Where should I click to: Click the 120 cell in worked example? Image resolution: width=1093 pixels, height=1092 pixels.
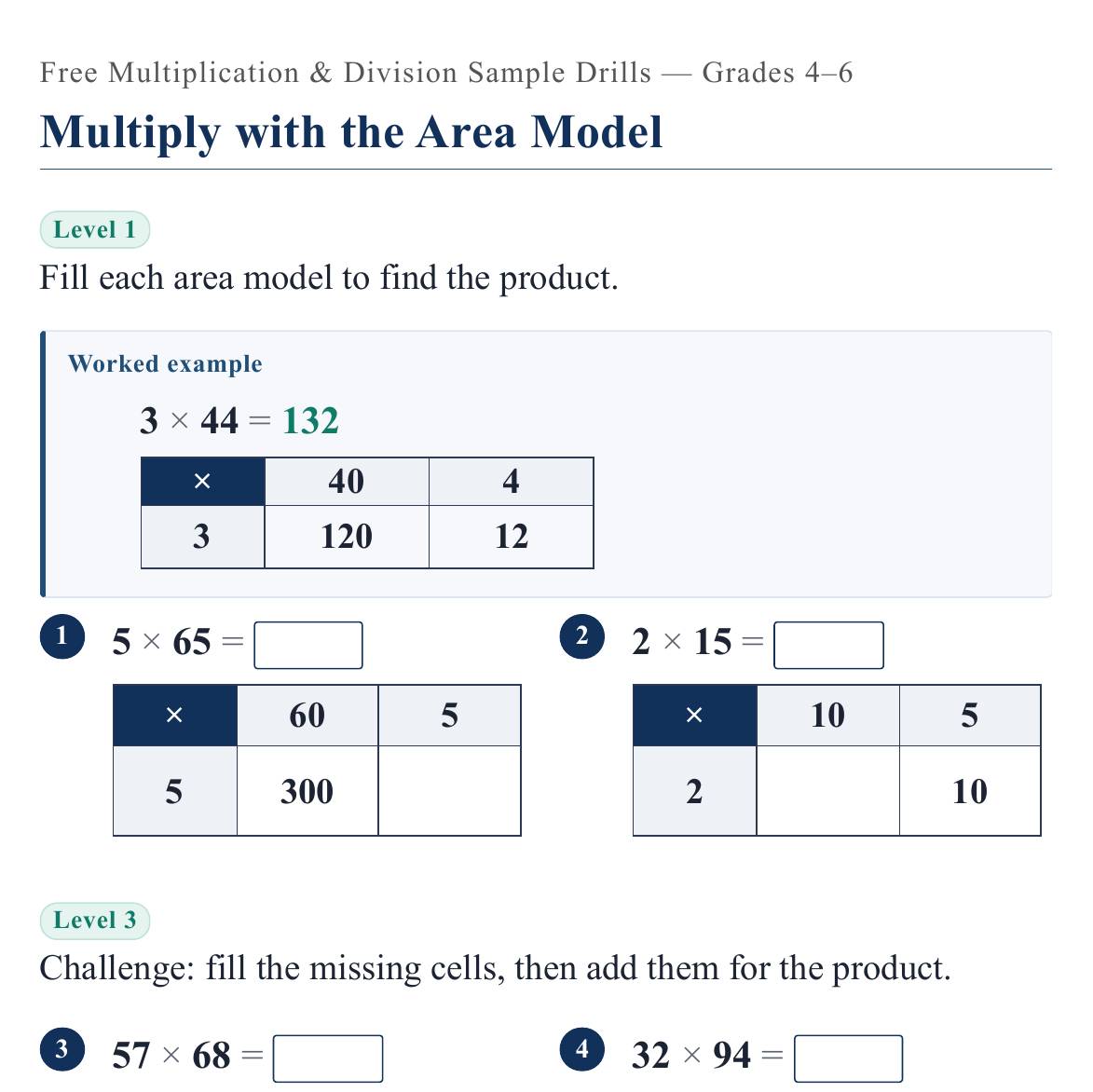click(347, 537)
